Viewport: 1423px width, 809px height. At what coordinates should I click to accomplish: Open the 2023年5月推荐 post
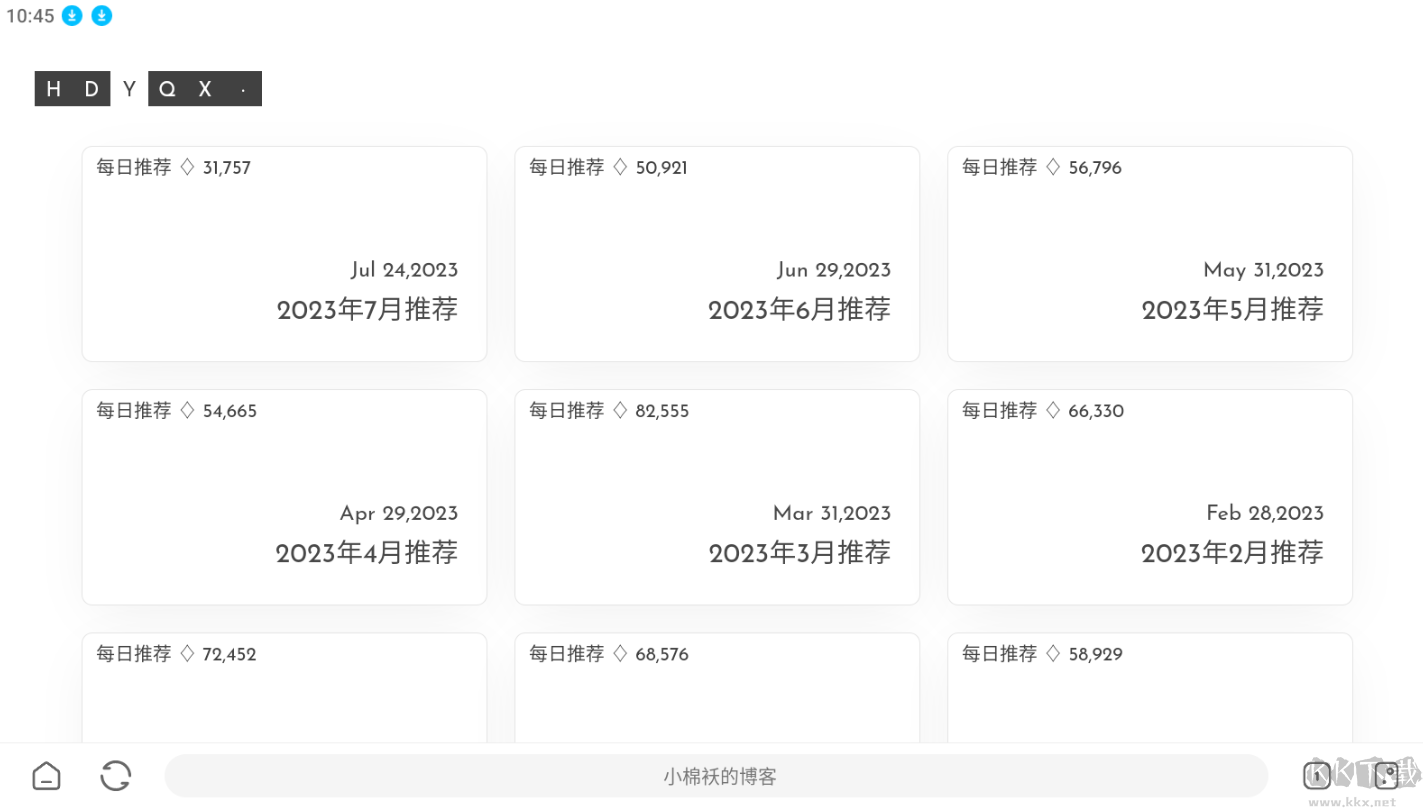click(x=1232, y=310)
